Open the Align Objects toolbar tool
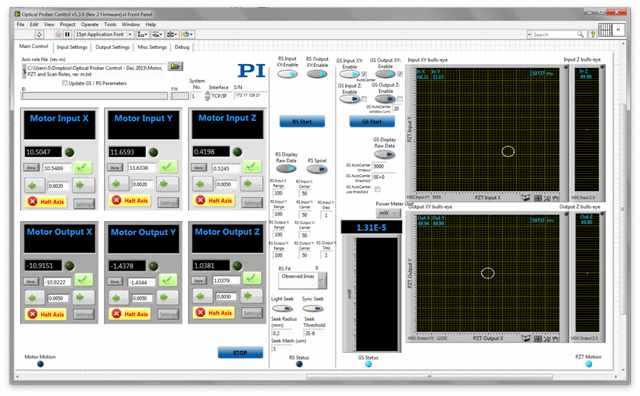 click(x=142, y=35)
